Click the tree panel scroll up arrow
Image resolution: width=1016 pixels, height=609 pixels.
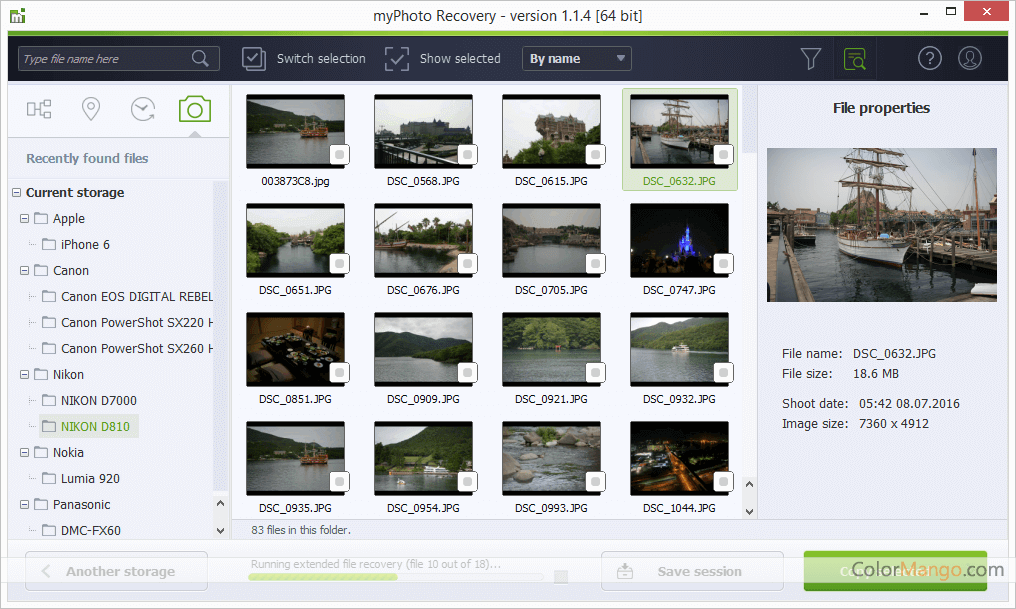(220, 503)
